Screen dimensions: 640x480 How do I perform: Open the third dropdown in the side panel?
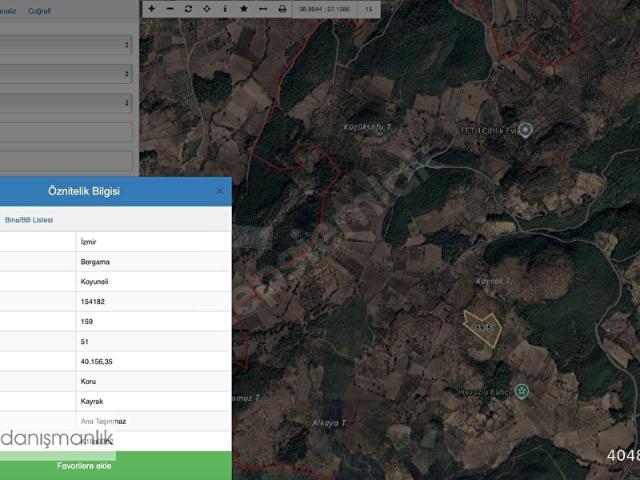click(x=66, y=102)
